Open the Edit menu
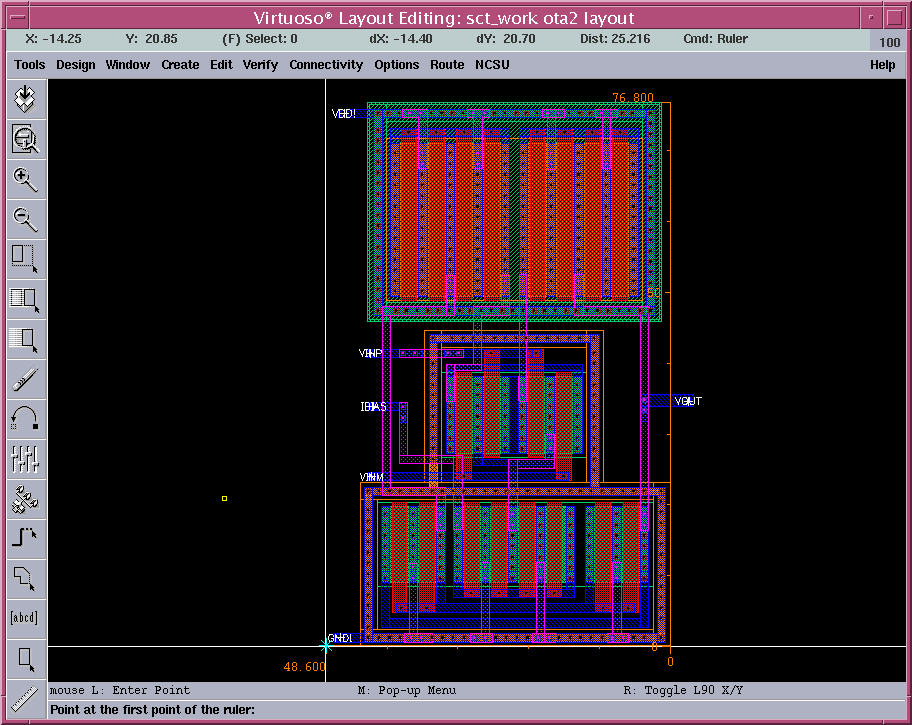 coord(221,65)
